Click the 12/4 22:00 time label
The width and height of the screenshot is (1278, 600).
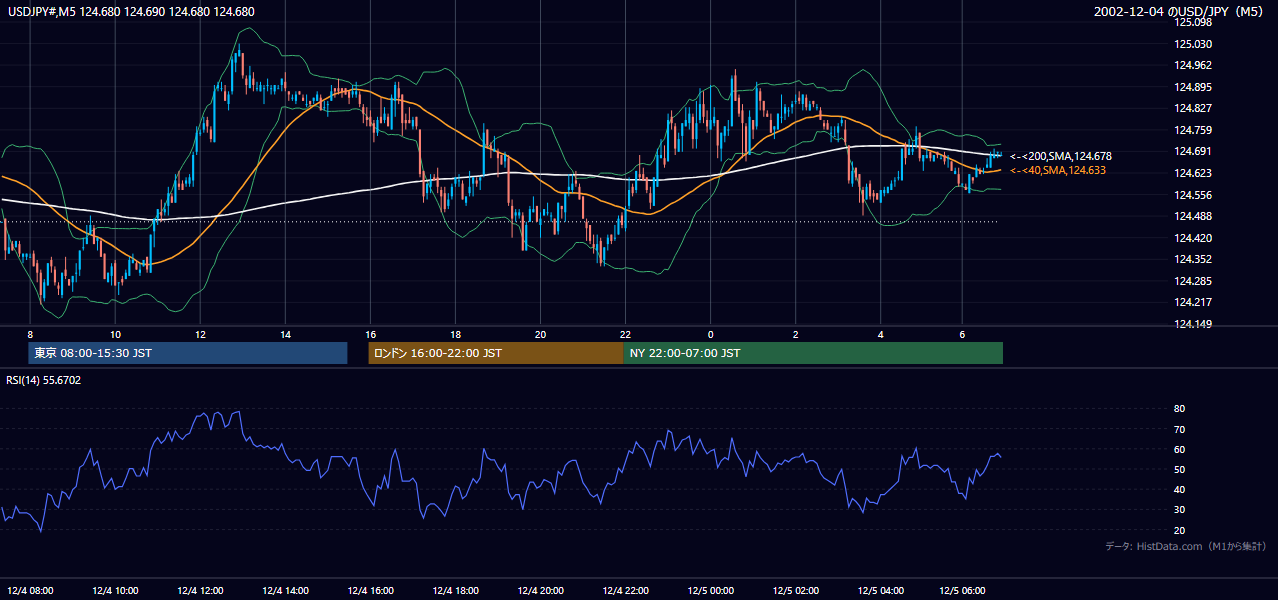click(625, 590)
